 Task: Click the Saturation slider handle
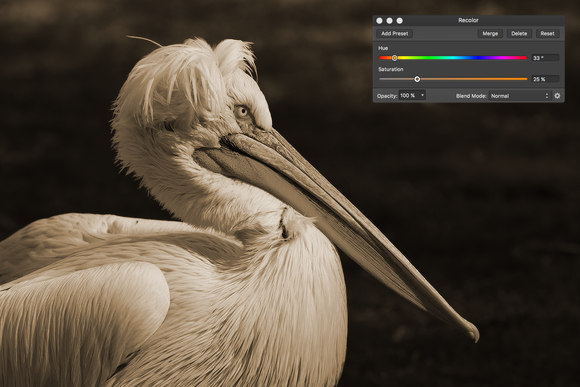(417, 79)
